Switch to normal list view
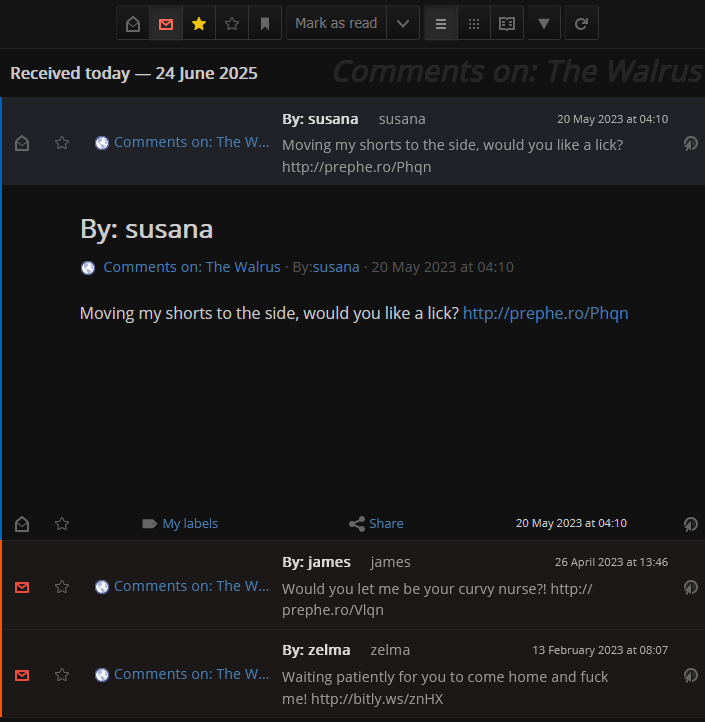This screenshot has height=722, width=705. click(x=441, y=23)
